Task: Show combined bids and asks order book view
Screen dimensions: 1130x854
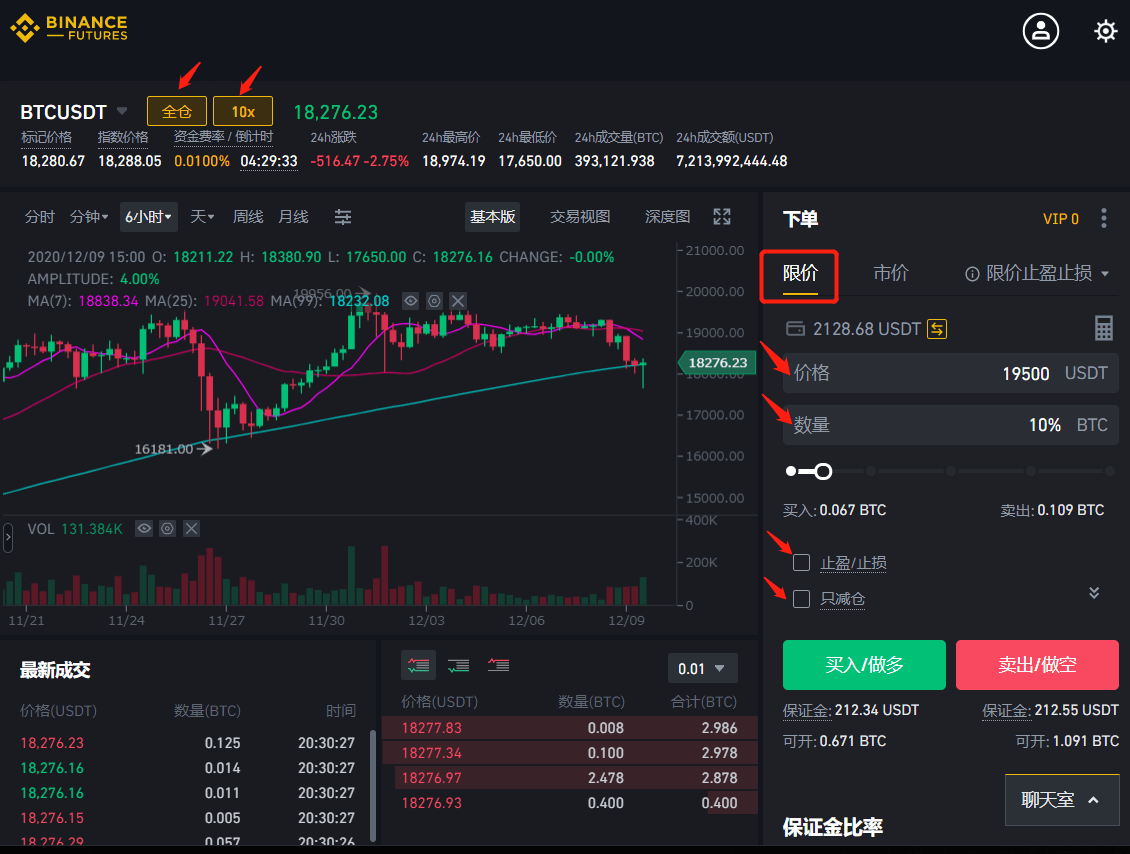Action: [x=418, y=665]
